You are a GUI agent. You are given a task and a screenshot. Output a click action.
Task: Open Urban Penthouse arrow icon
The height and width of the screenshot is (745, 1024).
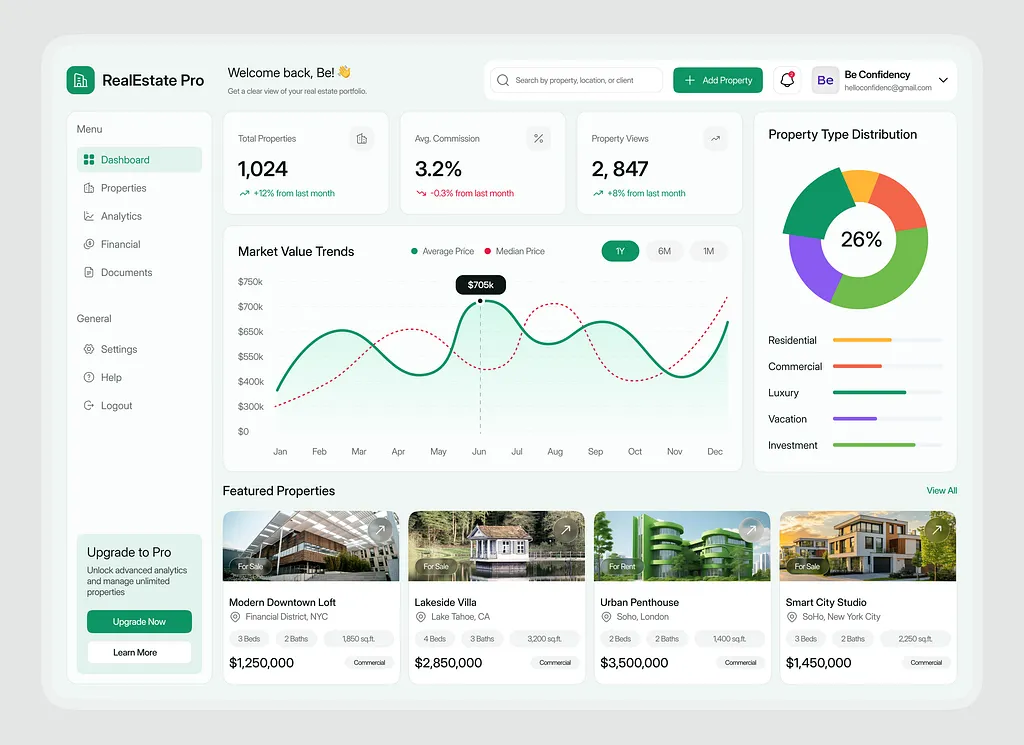(x=751, y=530)
